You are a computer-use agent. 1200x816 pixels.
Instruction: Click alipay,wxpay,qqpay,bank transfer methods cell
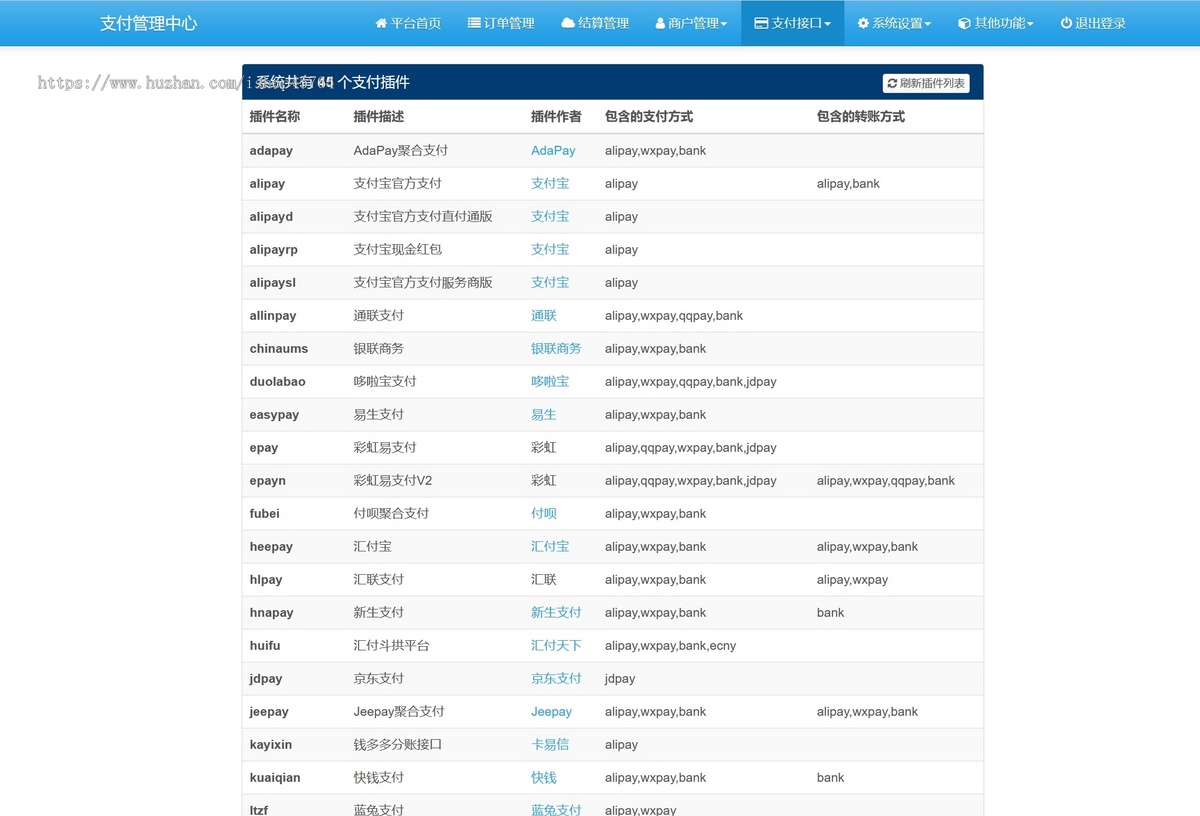coord(886,481)
